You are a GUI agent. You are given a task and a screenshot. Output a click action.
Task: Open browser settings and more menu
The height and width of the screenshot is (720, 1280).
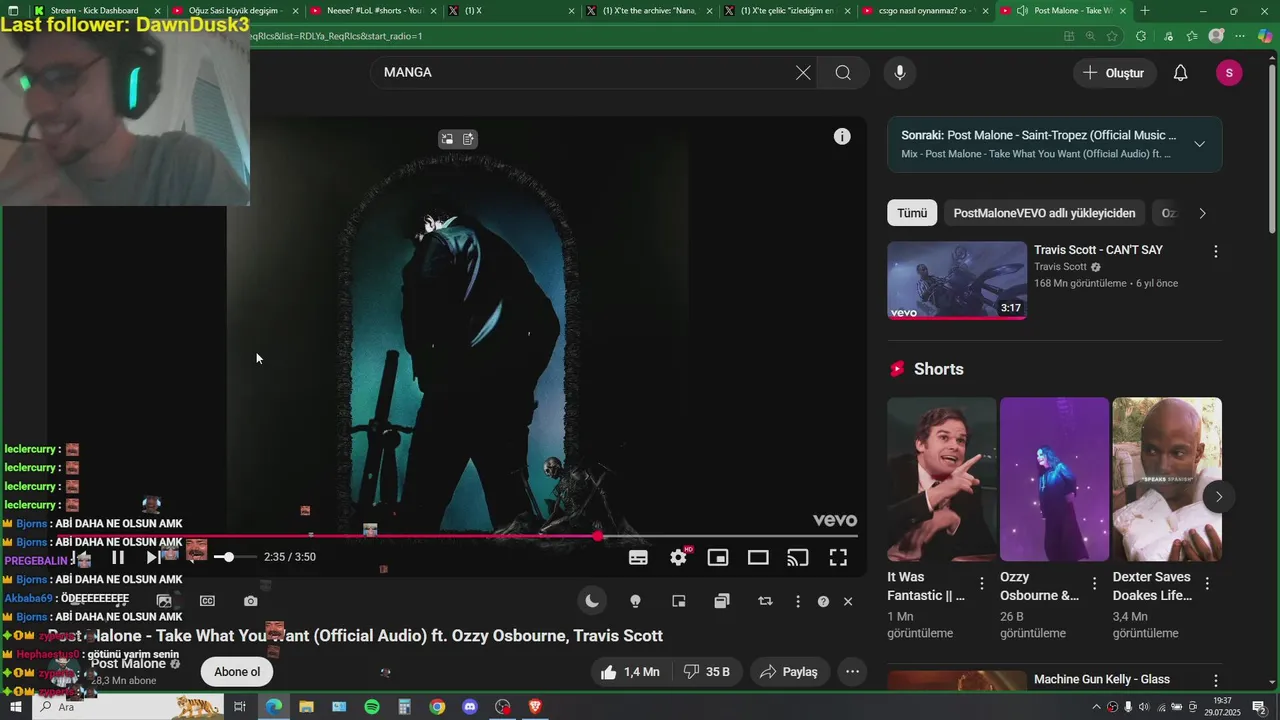click(1240, 36)
